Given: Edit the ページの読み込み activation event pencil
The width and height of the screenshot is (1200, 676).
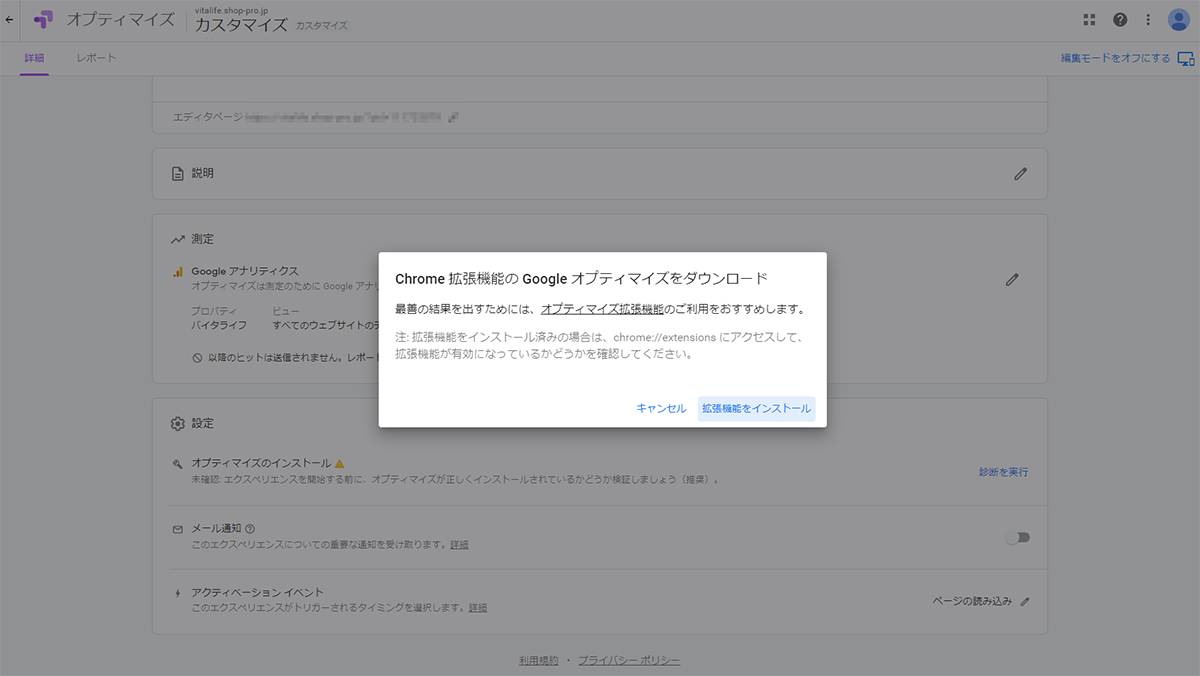Looking at the screenshot, I should tap(1024, 601).
